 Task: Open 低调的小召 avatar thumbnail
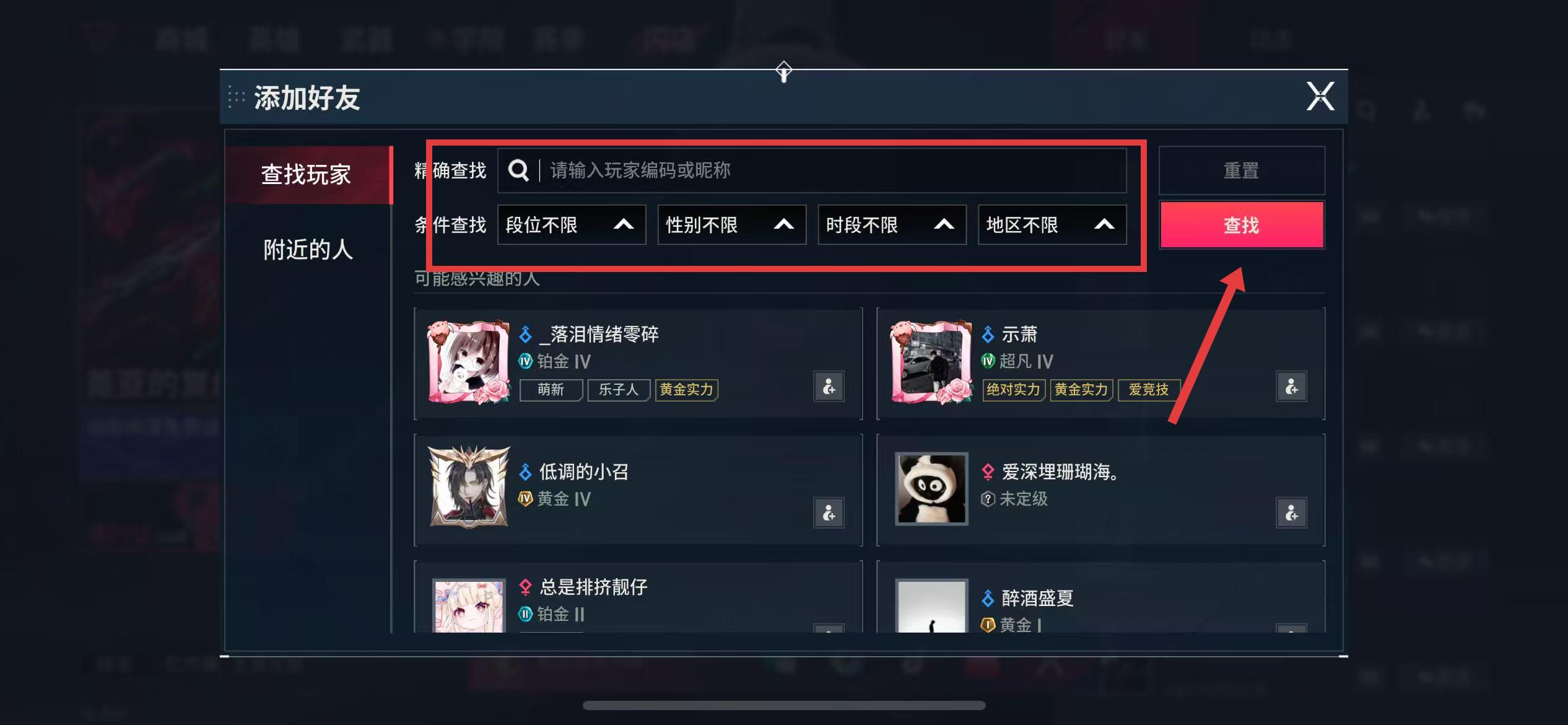469,487
